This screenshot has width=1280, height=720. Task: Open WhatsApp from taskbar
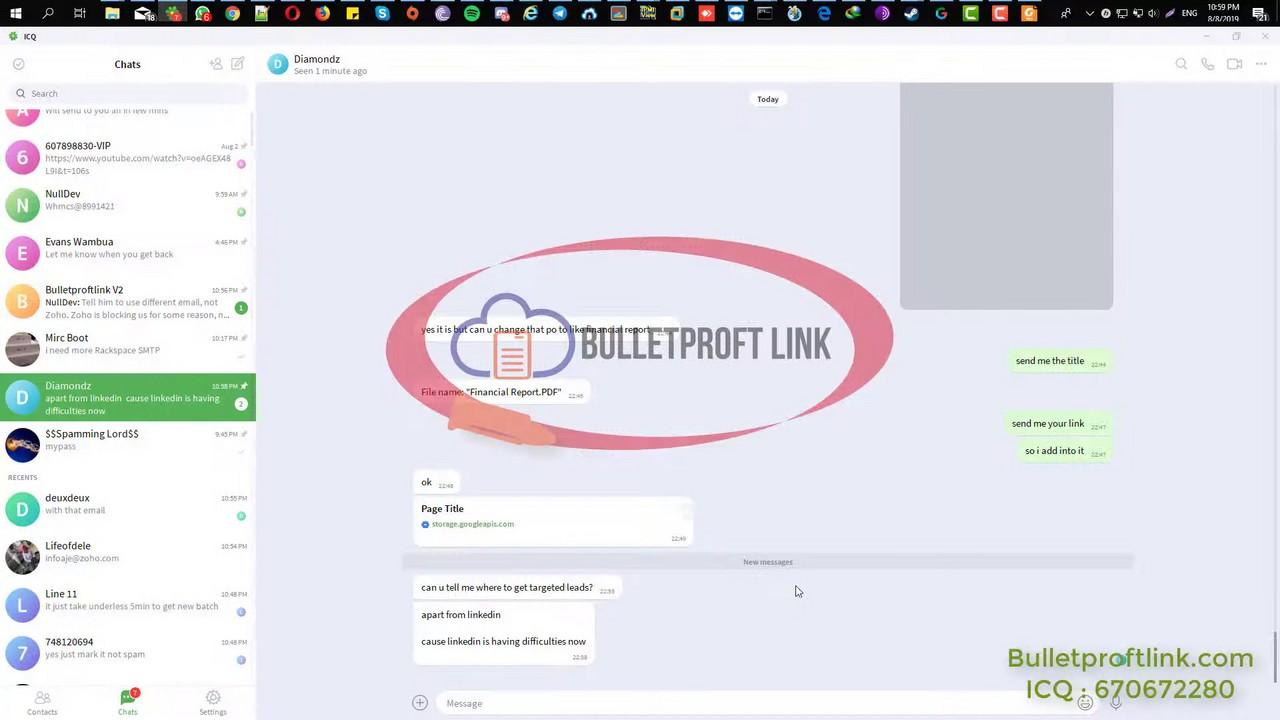coord(203,13)
